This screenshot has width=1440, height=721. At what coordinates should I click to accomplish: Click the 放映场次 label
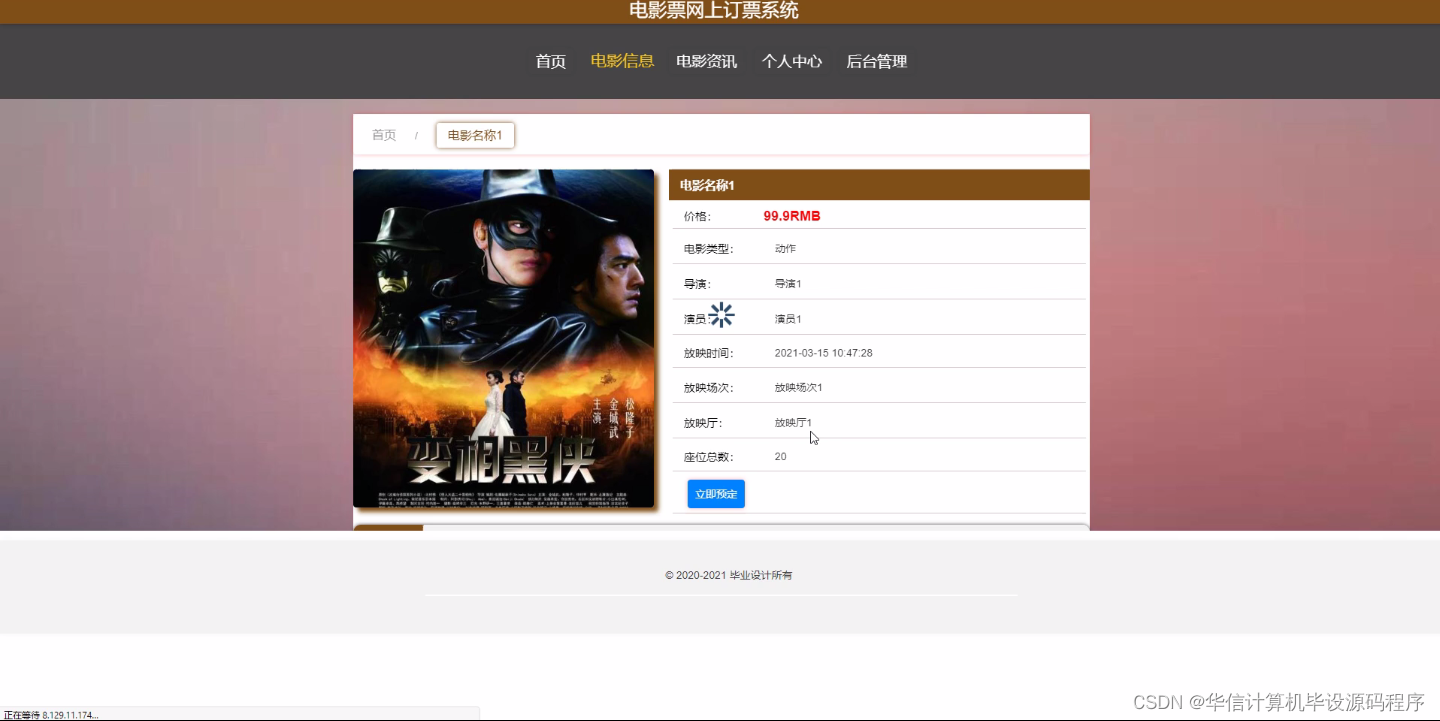tap(708, 387)
